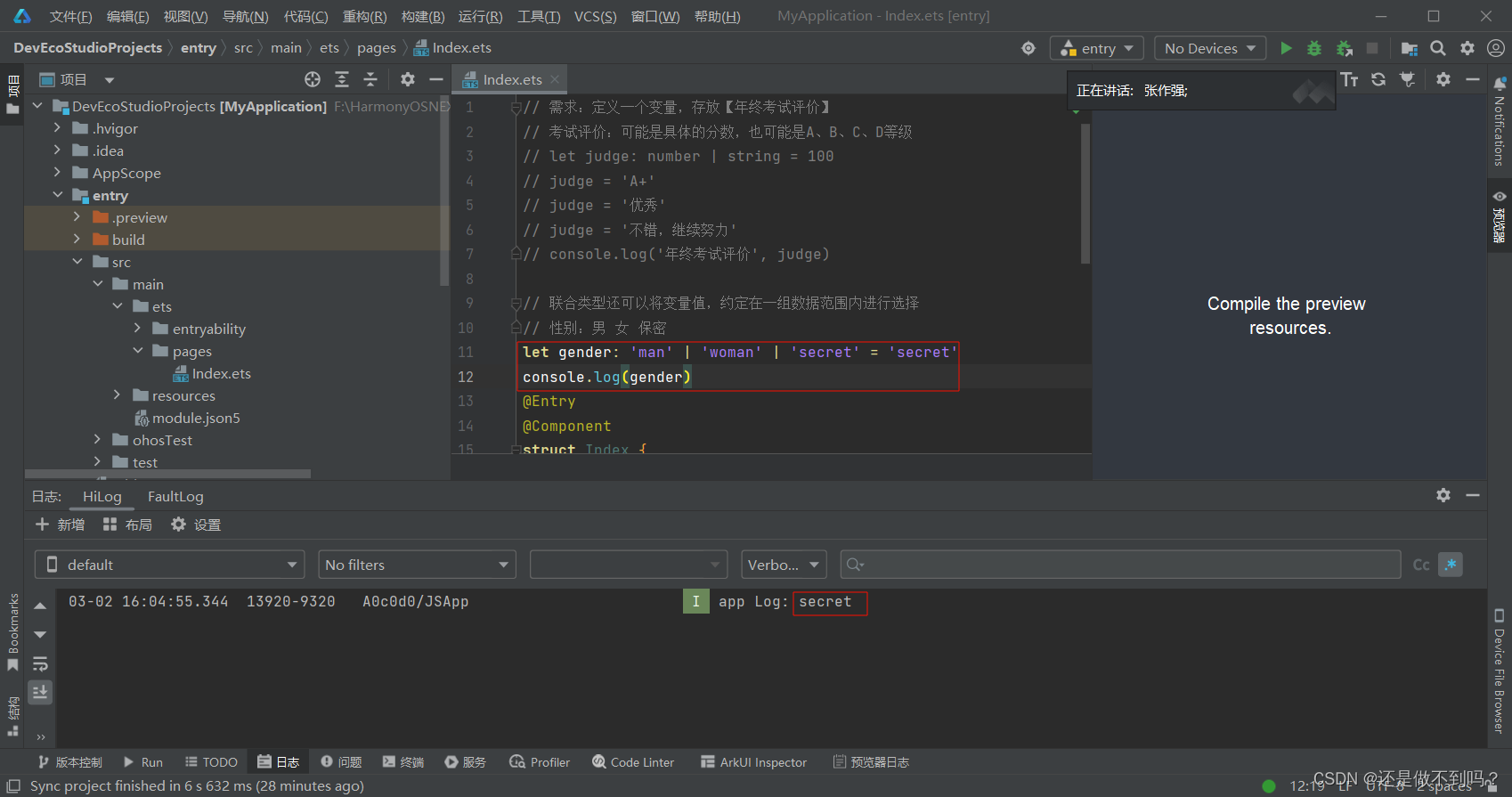Toggle the regex asterisk button in log search
1512x797 pixels.
(1451, 565)
